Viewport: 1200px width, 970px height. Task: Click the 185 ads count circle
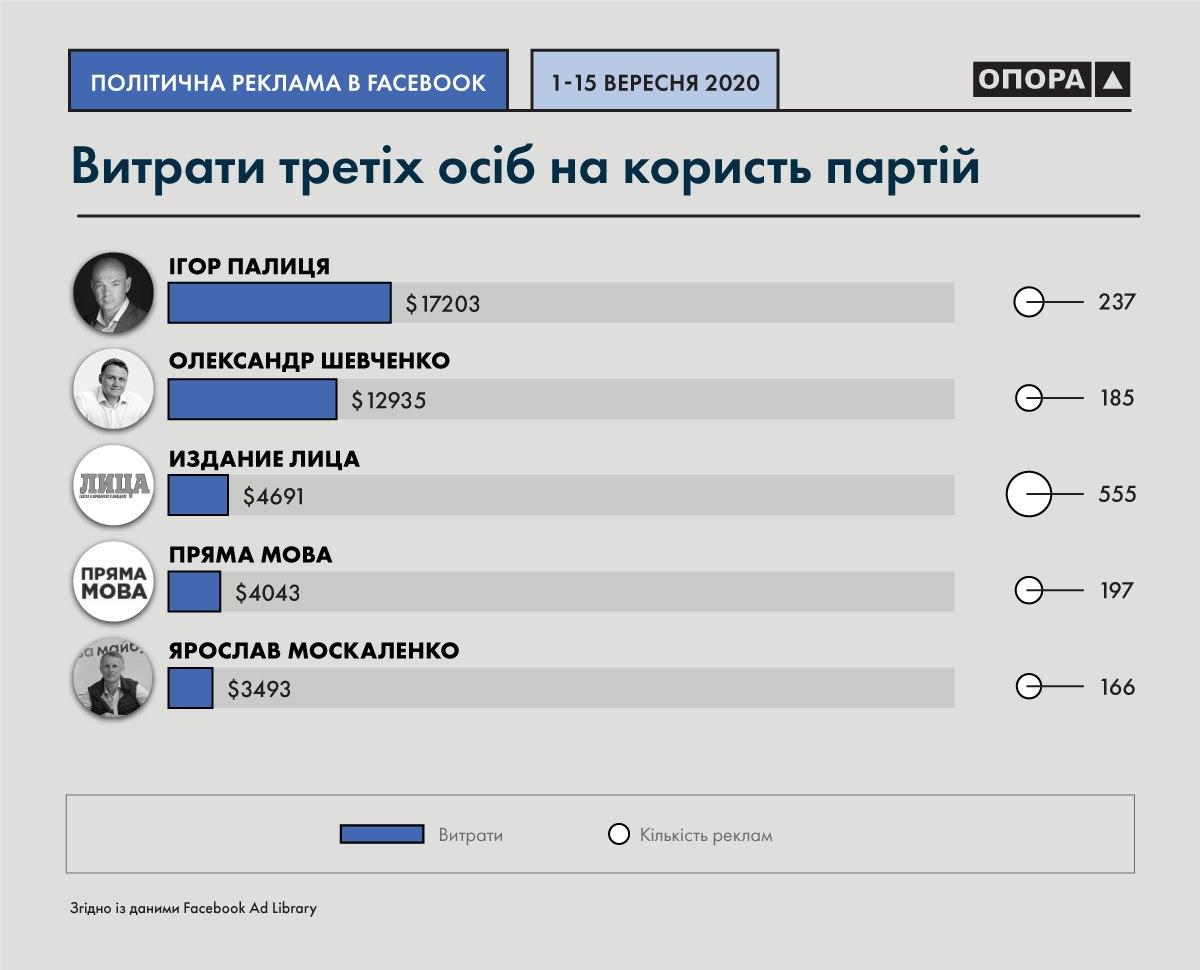1028,398
